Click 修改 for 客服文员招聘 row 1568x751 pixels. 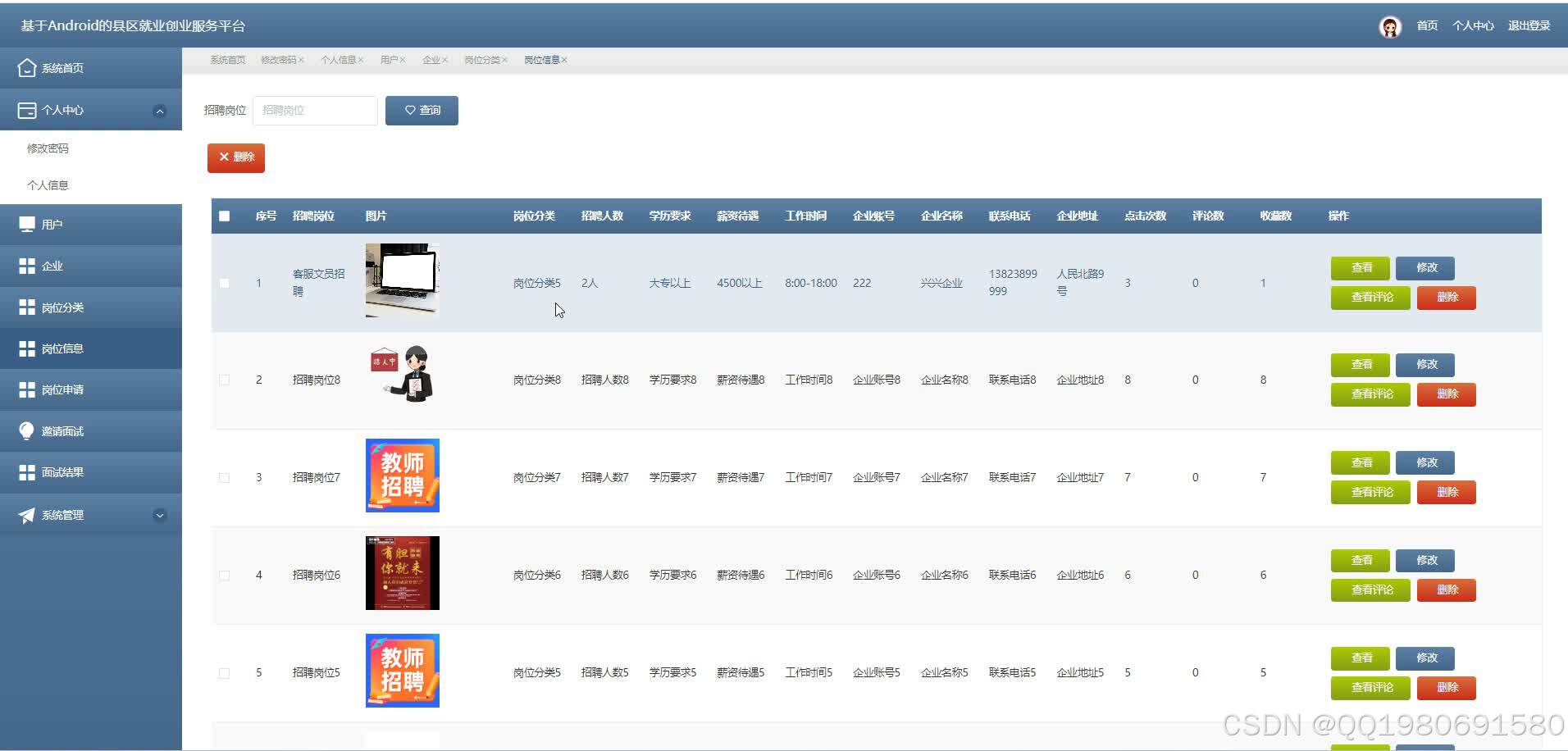point(1425,268)
